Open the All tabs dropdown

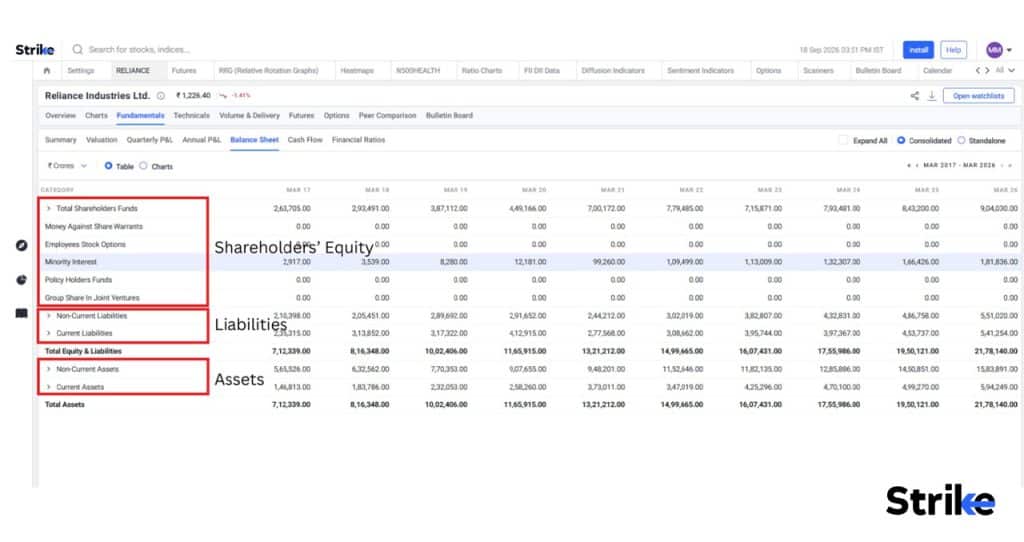(1004, 71)
